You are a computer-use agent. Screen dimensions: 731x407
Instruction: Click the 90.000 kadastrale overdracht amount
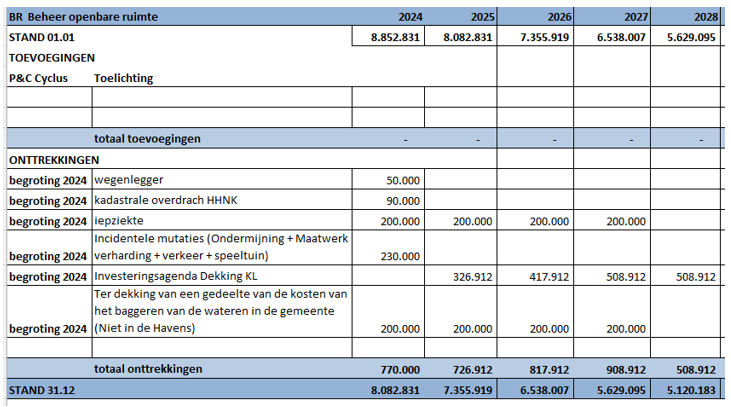(x=402, y=201)
